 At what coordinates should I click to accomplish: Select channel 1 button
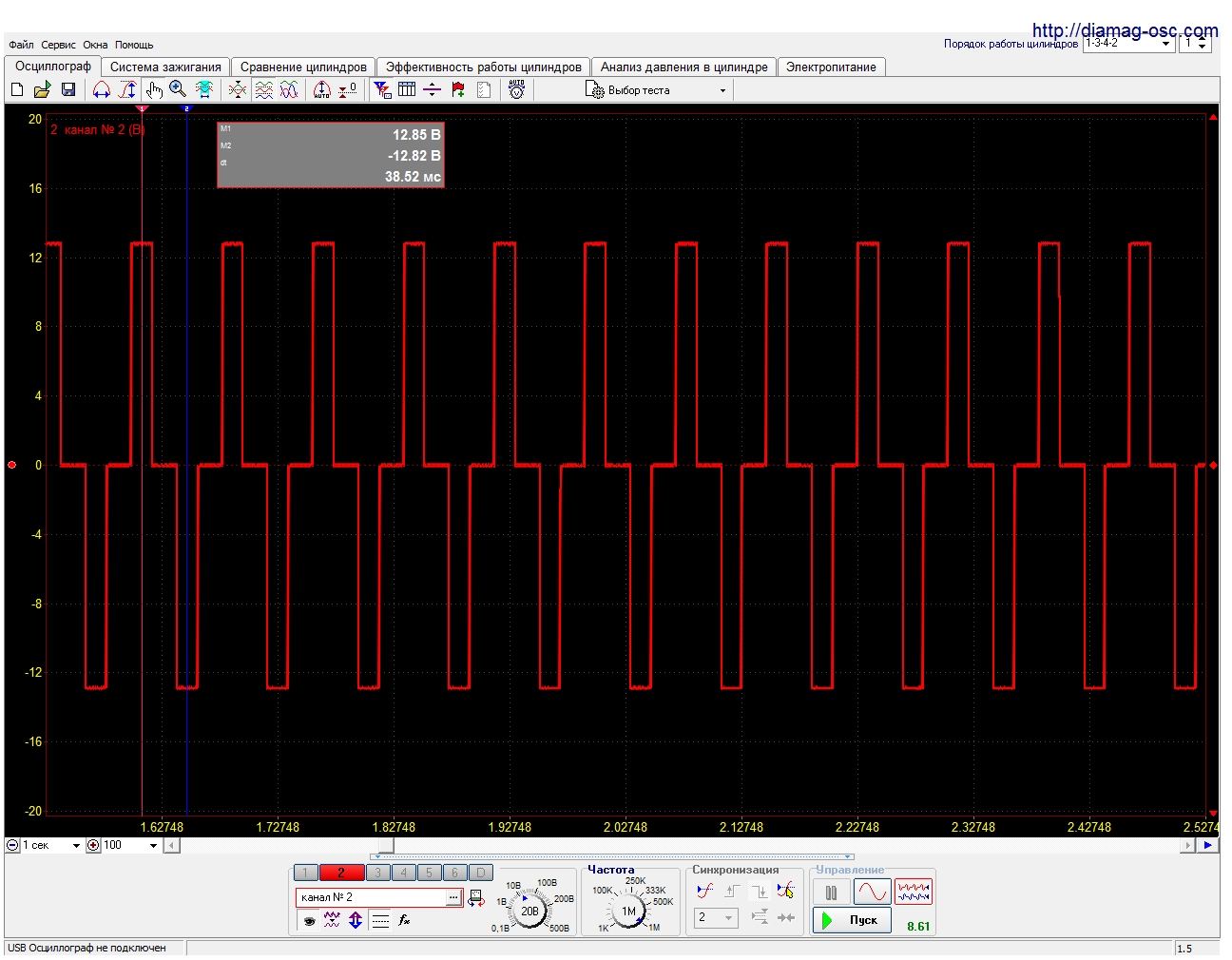(x=305, y=873)
